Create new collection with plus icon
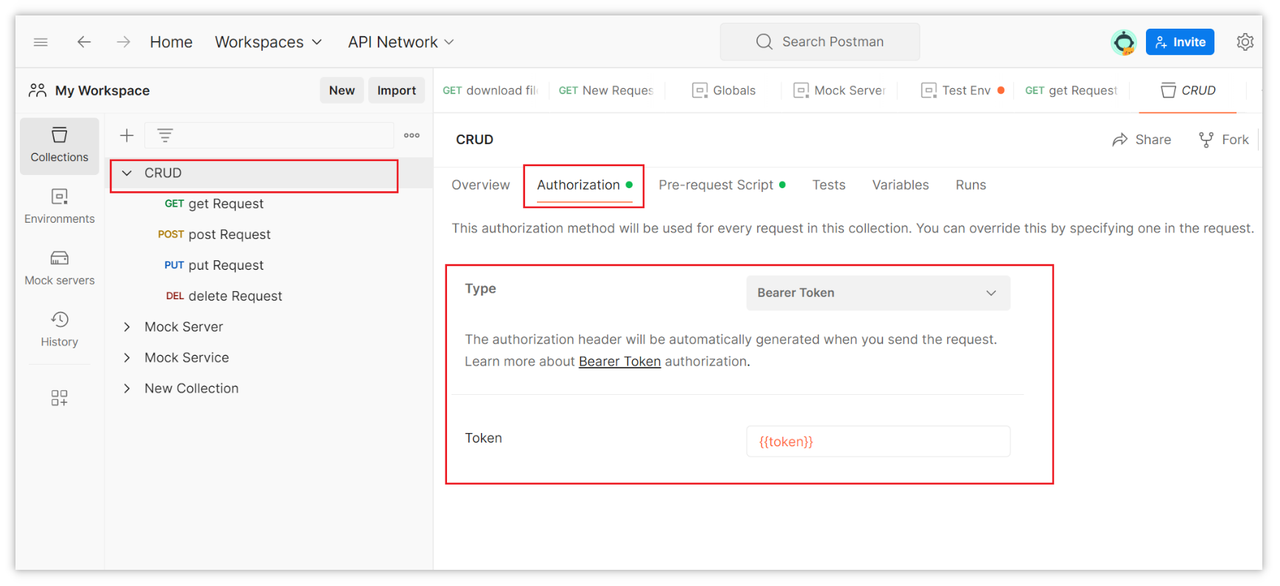The image size is (1280, 586). pyautogui.click(x=127, y=136)
